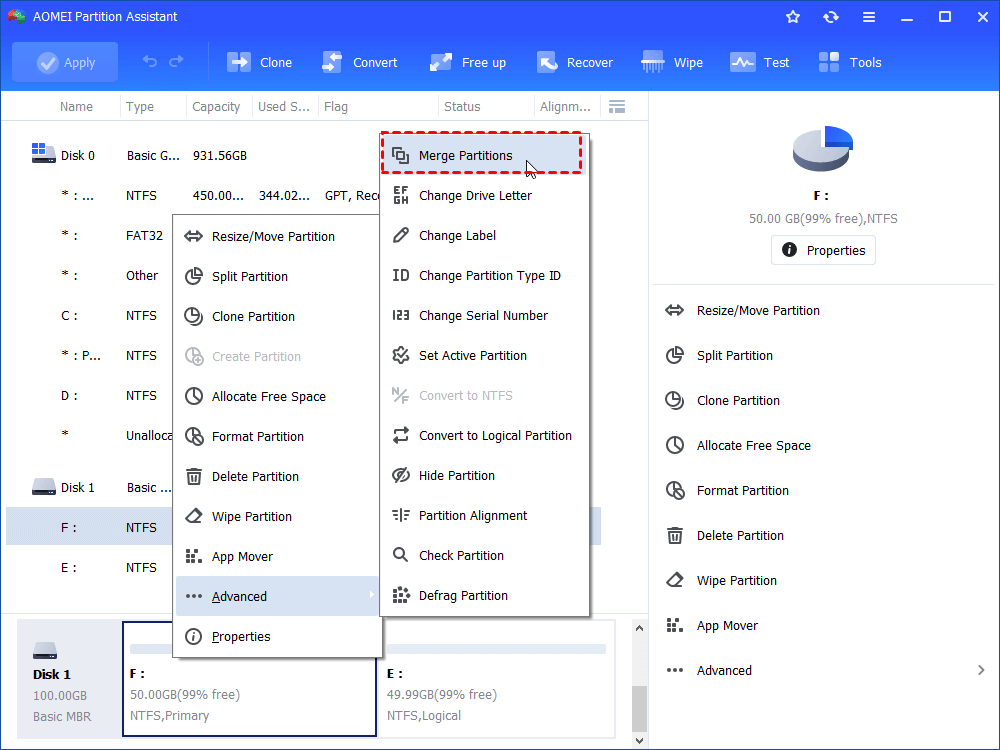Screen dimensions: 1000x750
Task: Click the Apply button
Action: click(64, 61)
